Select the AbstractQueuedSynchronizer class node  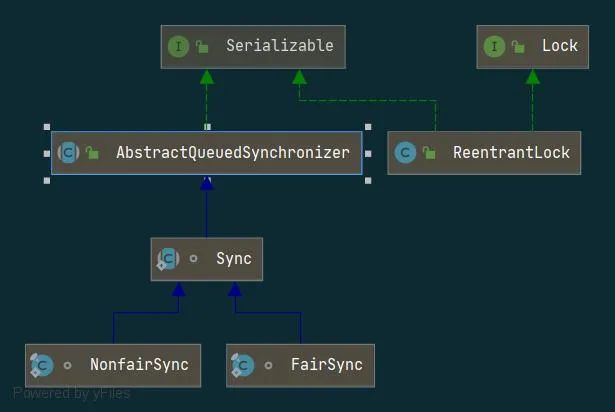(207, 153)
